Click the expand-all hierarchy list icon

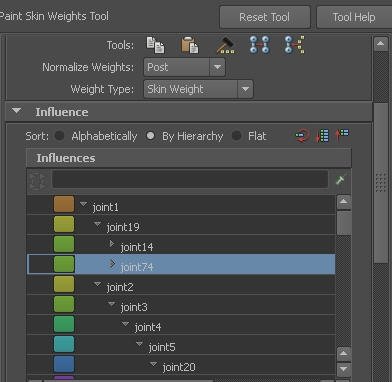[x=323, y=136]
